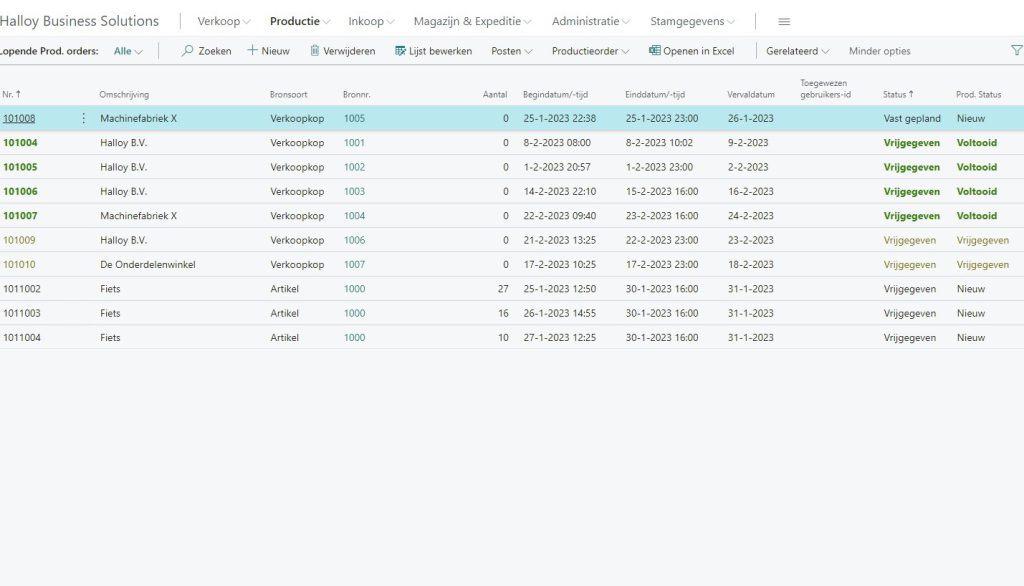Show row options for order 101008
This screenshot has height=586, width=1024.
click(x=83, y=118)
